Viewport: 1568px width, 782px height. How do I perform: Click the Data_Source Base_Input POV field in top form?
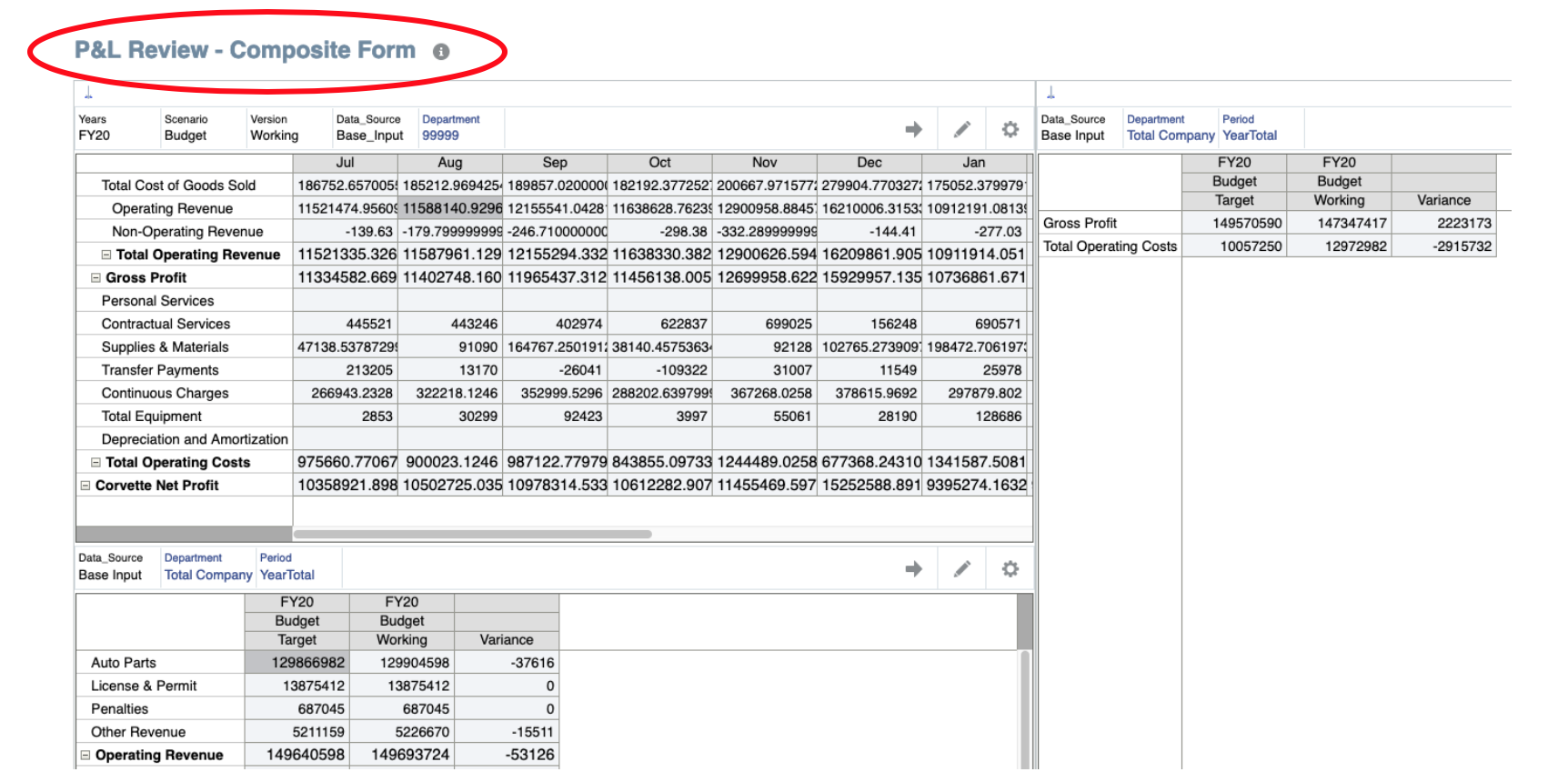374,127
